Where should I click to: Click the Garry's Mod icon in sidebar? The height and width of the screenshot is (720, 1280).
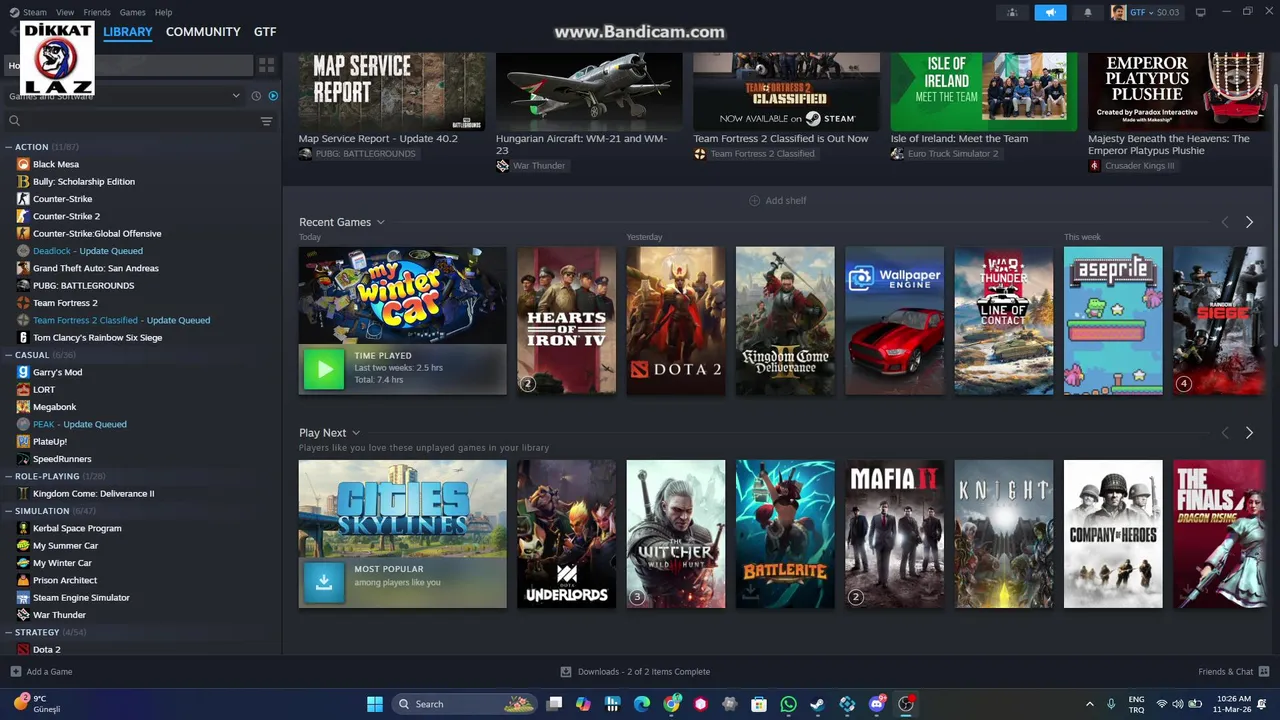click(x=23, y=372)
